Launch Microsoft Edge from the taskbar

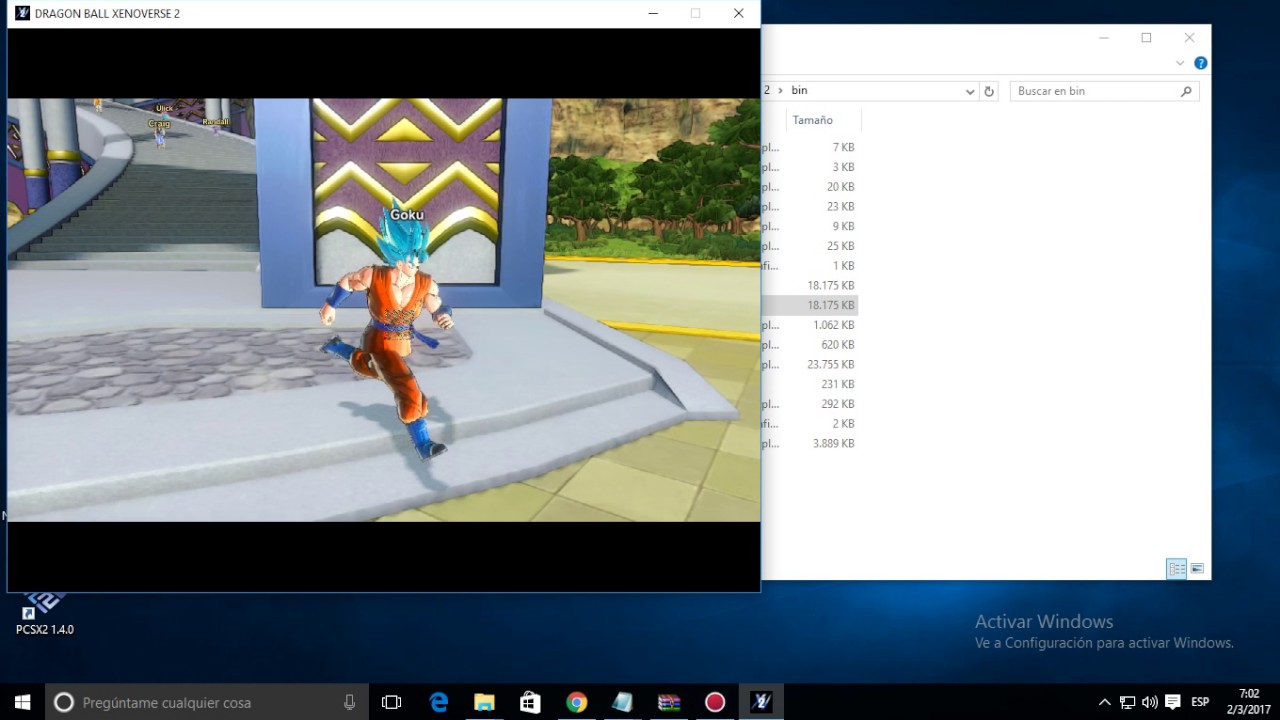[439, 702]
